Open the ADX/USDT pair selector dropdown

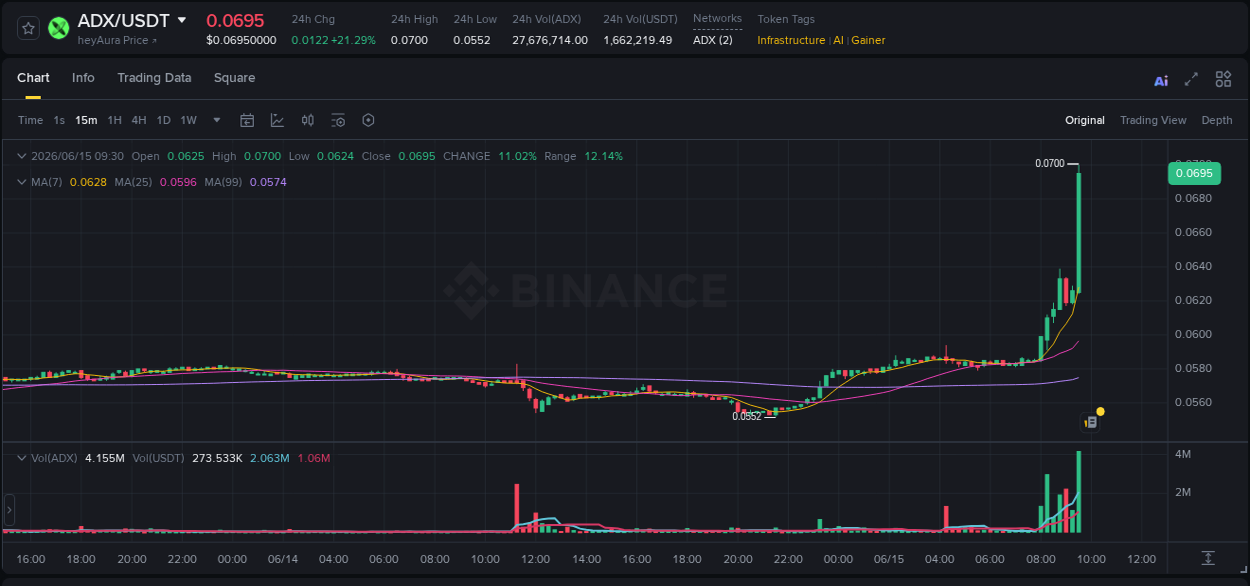(181, 20)
